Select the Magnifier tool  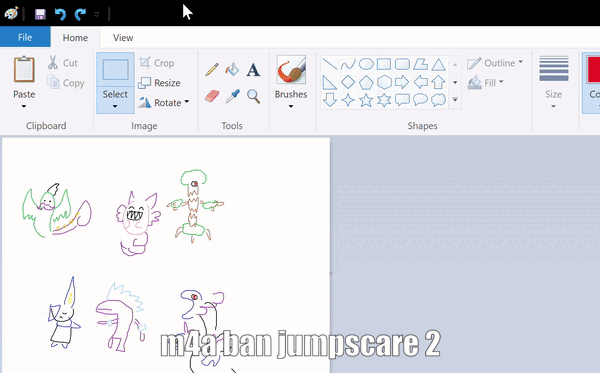253,96
